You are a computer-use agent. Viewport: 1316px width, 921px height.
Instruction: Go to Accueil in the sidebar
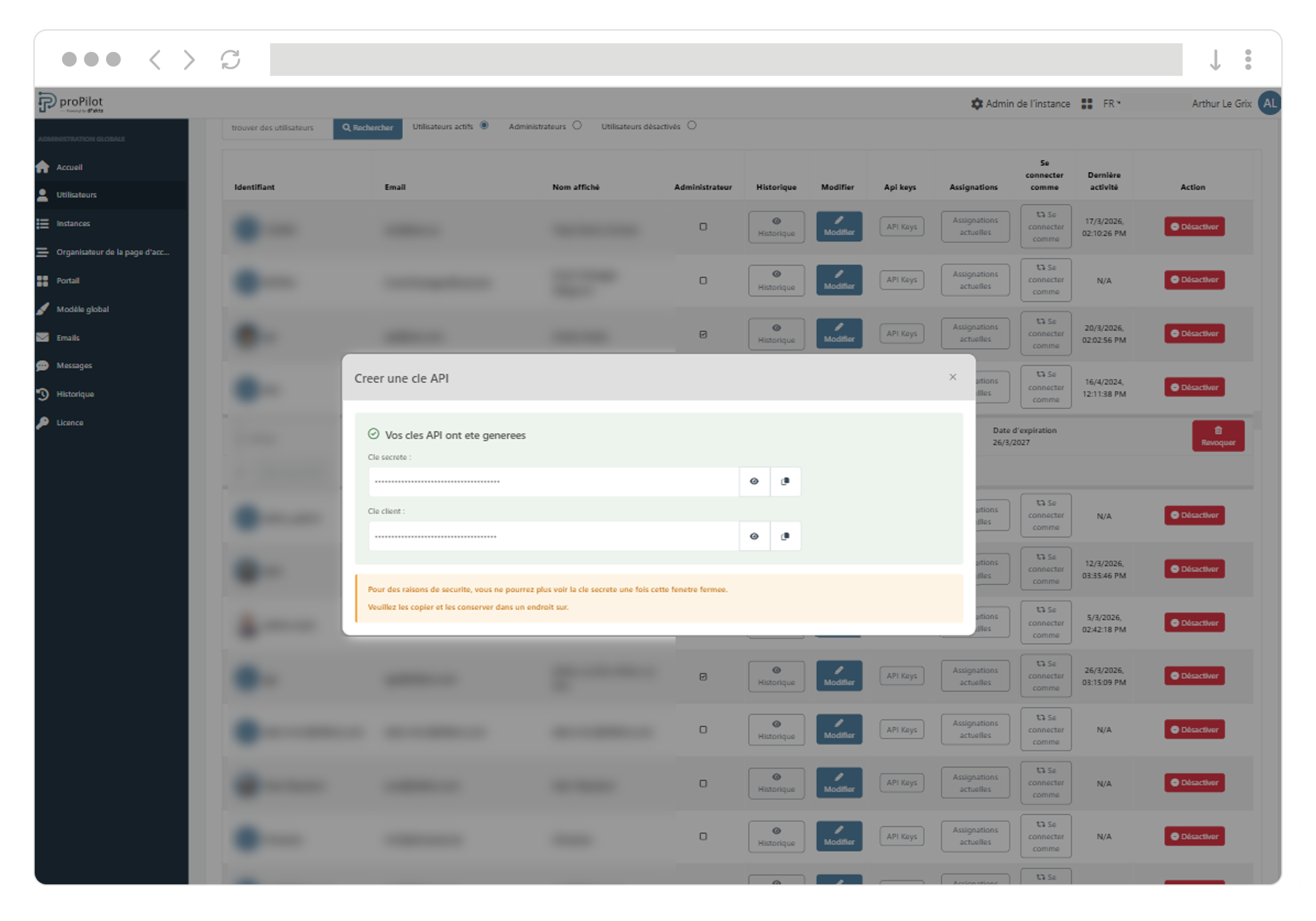(69, 167)
